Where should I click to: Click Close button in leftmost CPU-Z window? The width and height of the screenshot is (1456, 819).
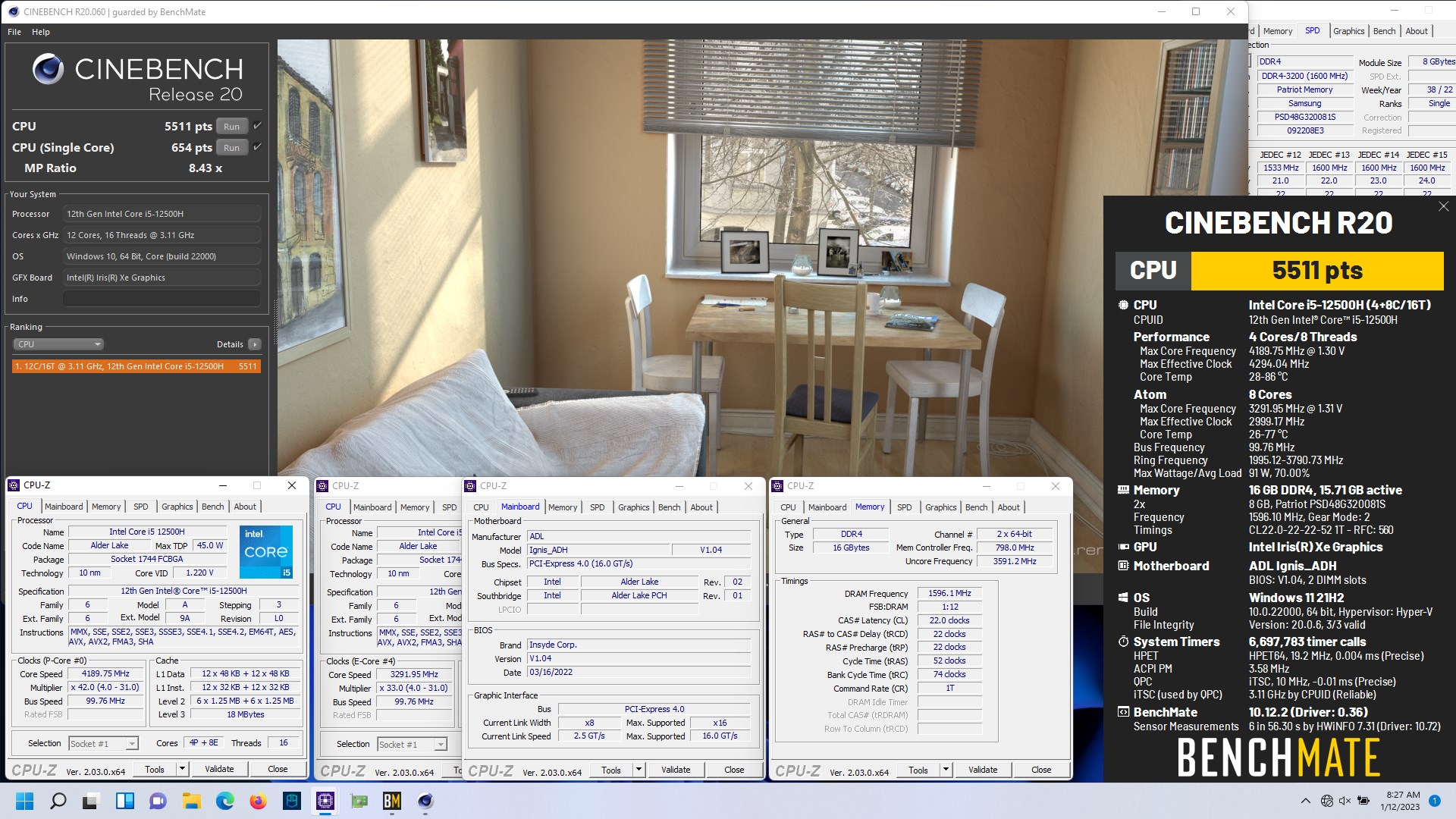pos(278,769)
